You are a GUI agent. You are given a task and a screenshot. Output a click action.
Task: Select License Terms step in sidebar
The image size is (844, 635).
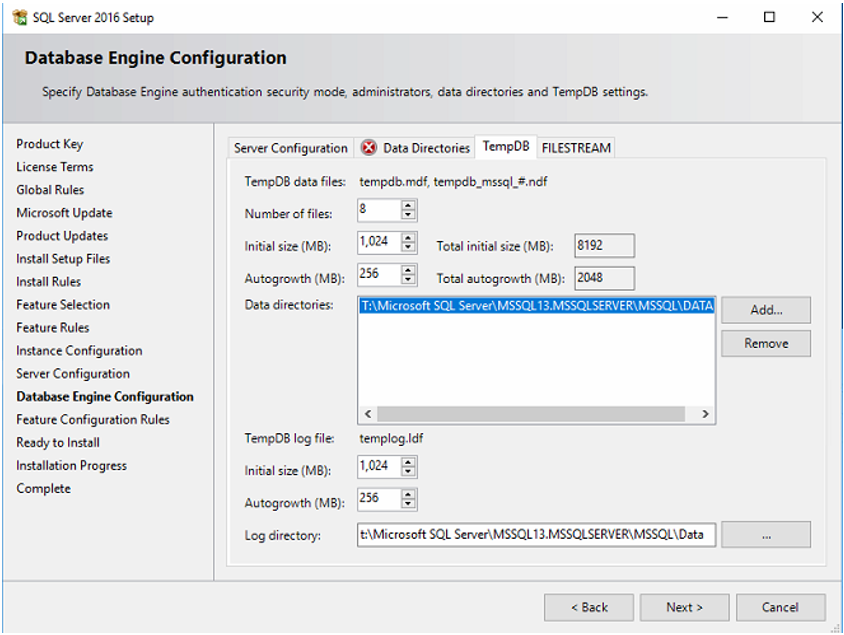click(54, 167)
